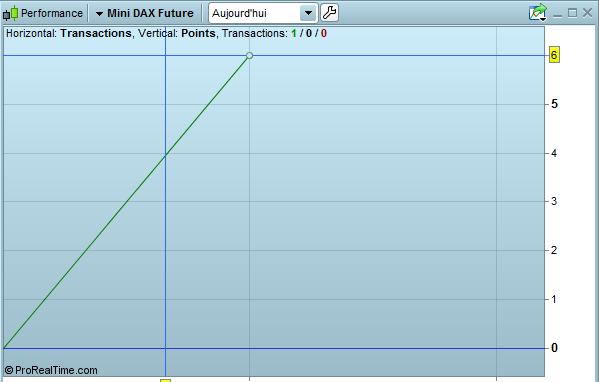Maximize the Performance window

(572, 13)
